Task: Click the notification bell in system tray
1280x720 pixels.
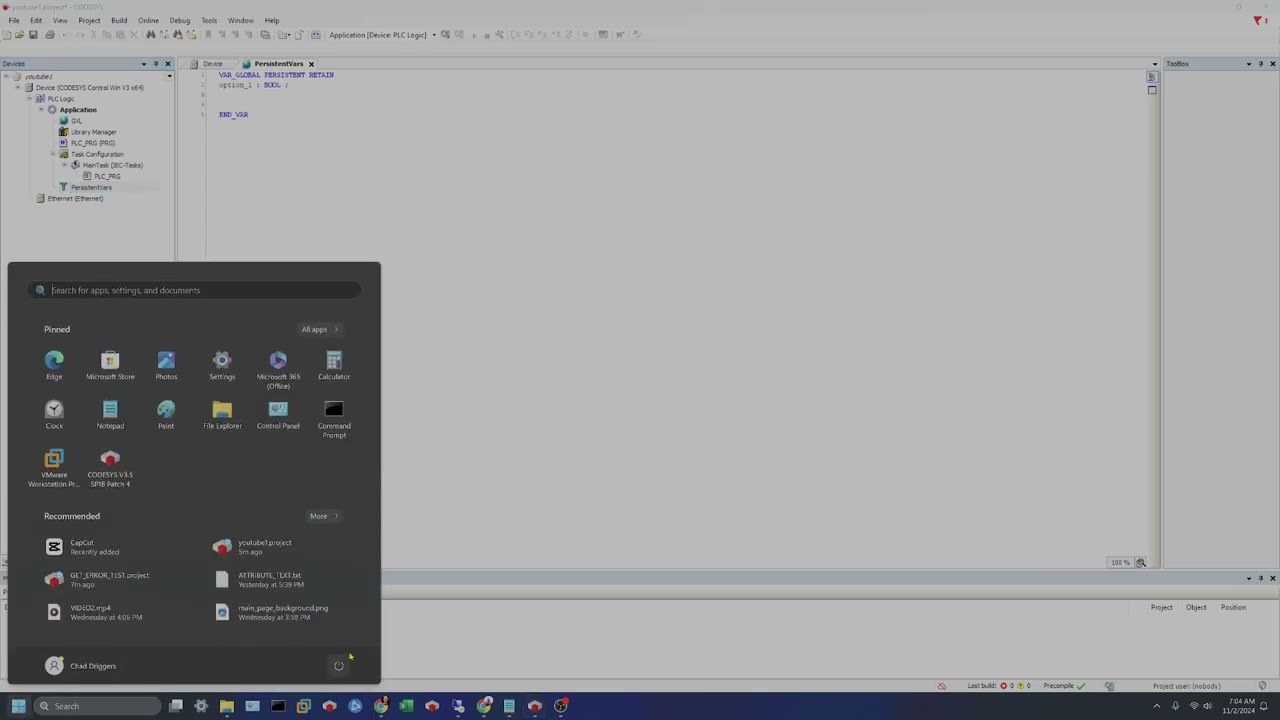Action: click(1264, 706)
